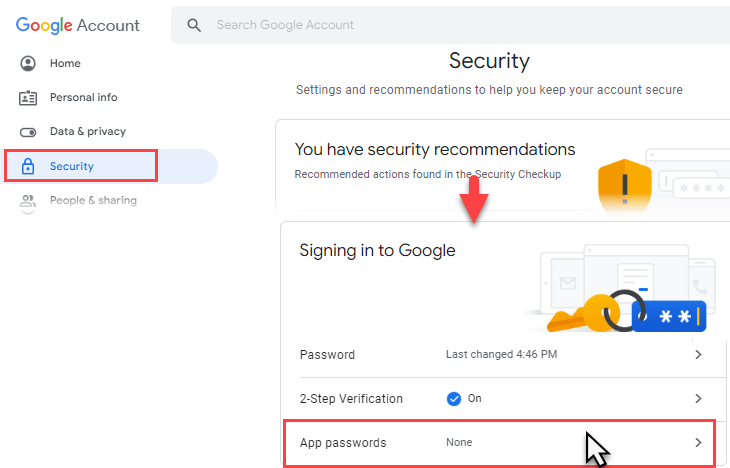Expand the Password row chevron
This screenshot has width=730, height=468.
(698, 355)
